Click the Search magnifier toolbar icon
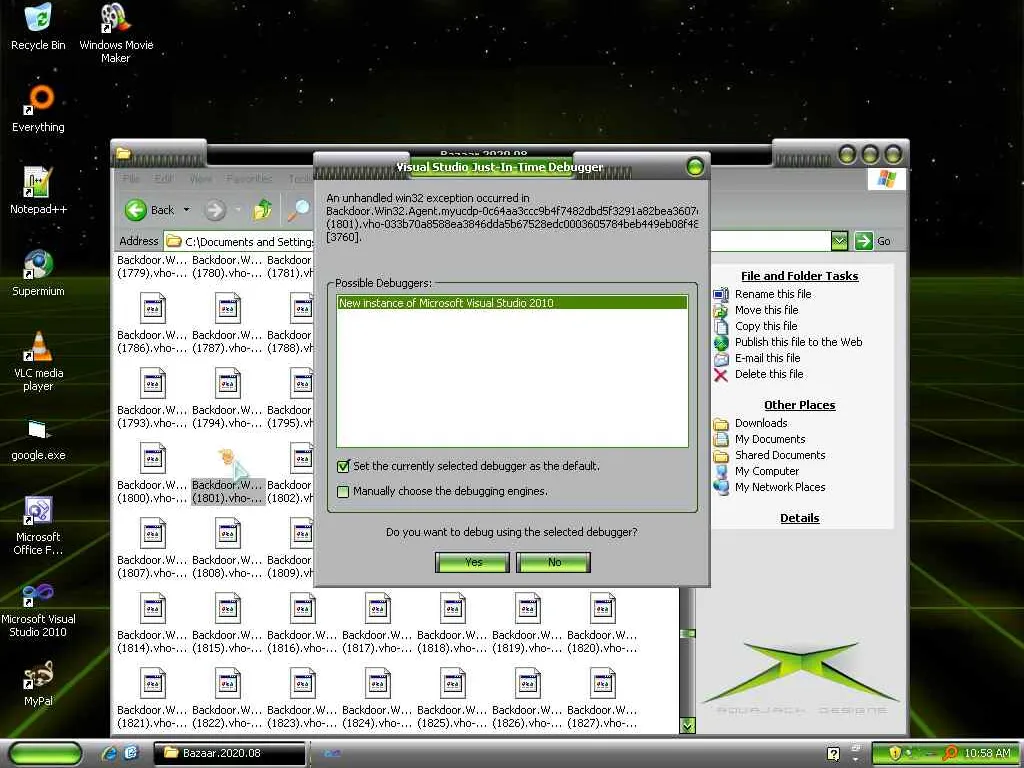 tap(299, 210)
